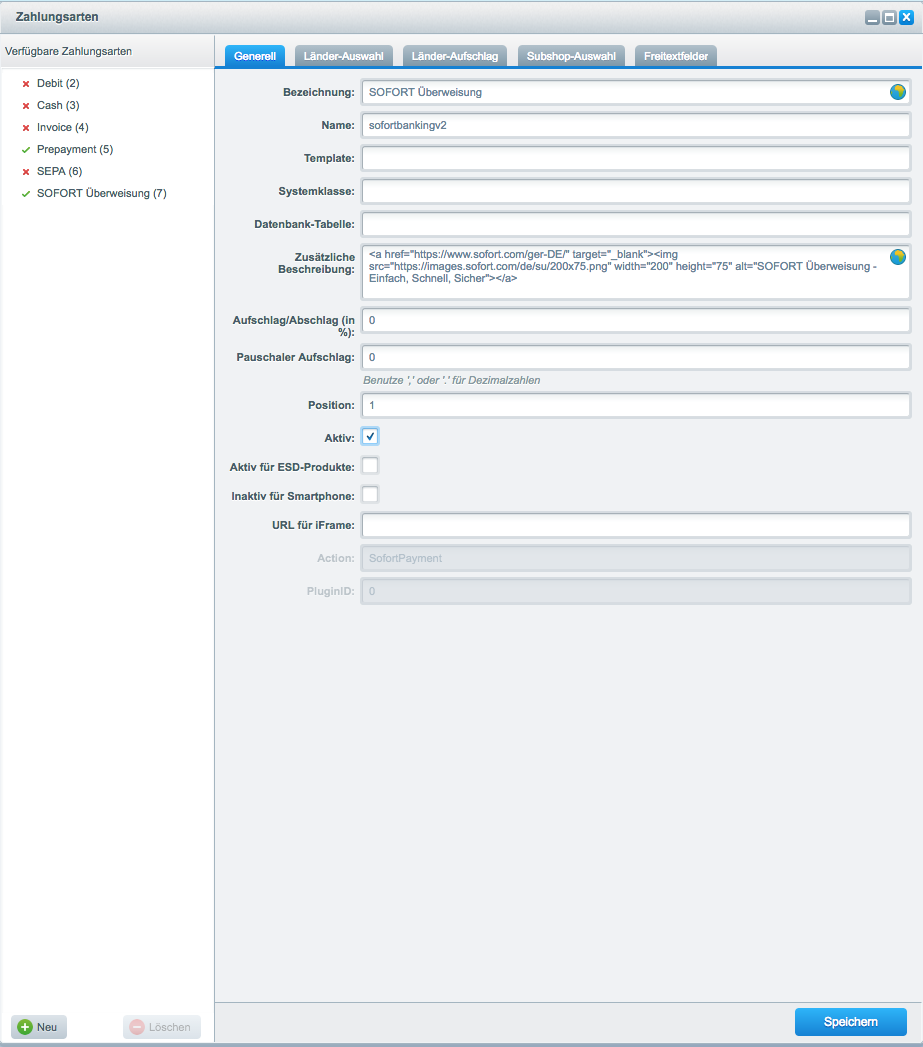
Task: Add a new payment method with Neu
Action: pyautogui.click(x=39, y=1027)
